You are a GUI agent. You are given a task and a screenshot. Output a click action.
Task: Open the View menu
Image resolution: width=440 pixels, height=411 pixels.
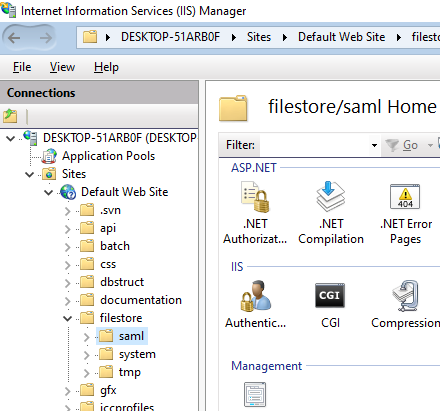coord(62,67)
